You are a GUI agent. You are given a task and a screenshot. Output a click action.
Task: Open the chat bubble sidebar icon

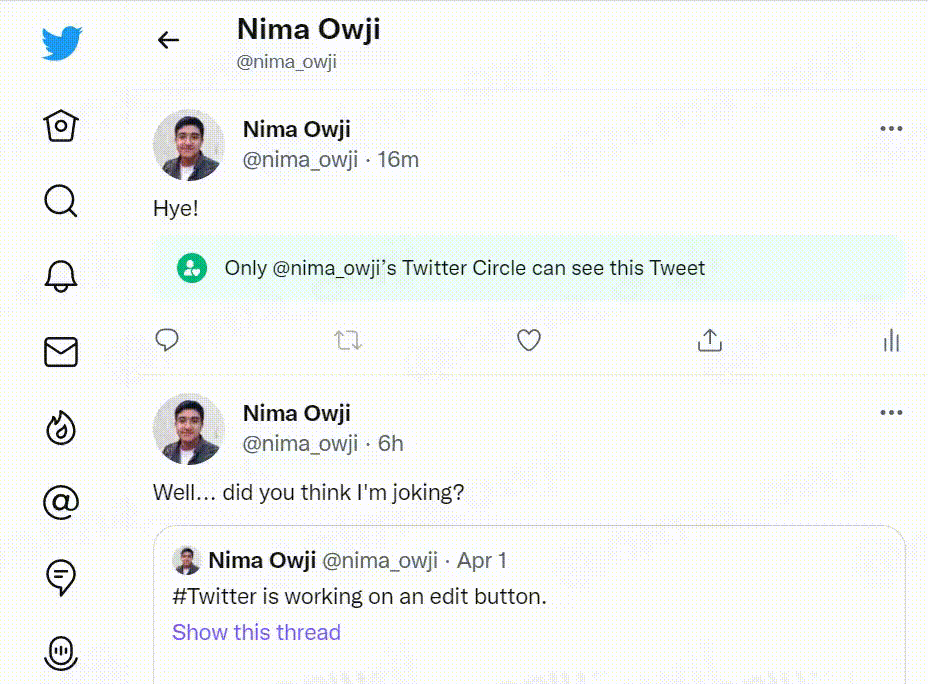tap(61, 577)
